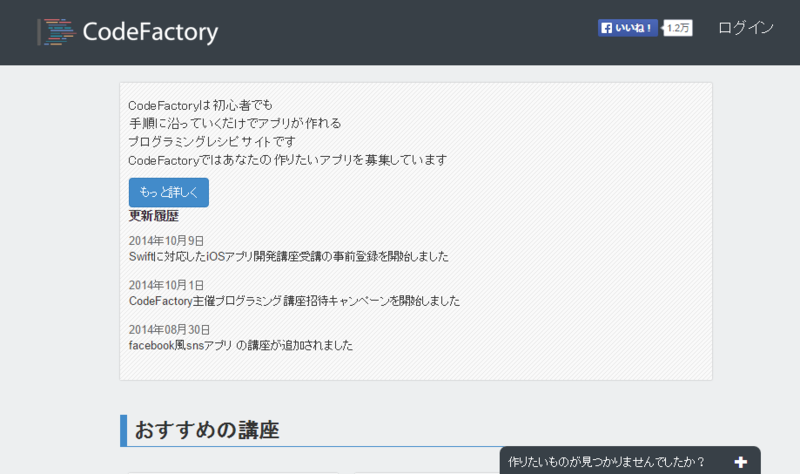Click the CodeFactory logo icon
This screenshot has width=800, height=474.
[x=57, y=32]
